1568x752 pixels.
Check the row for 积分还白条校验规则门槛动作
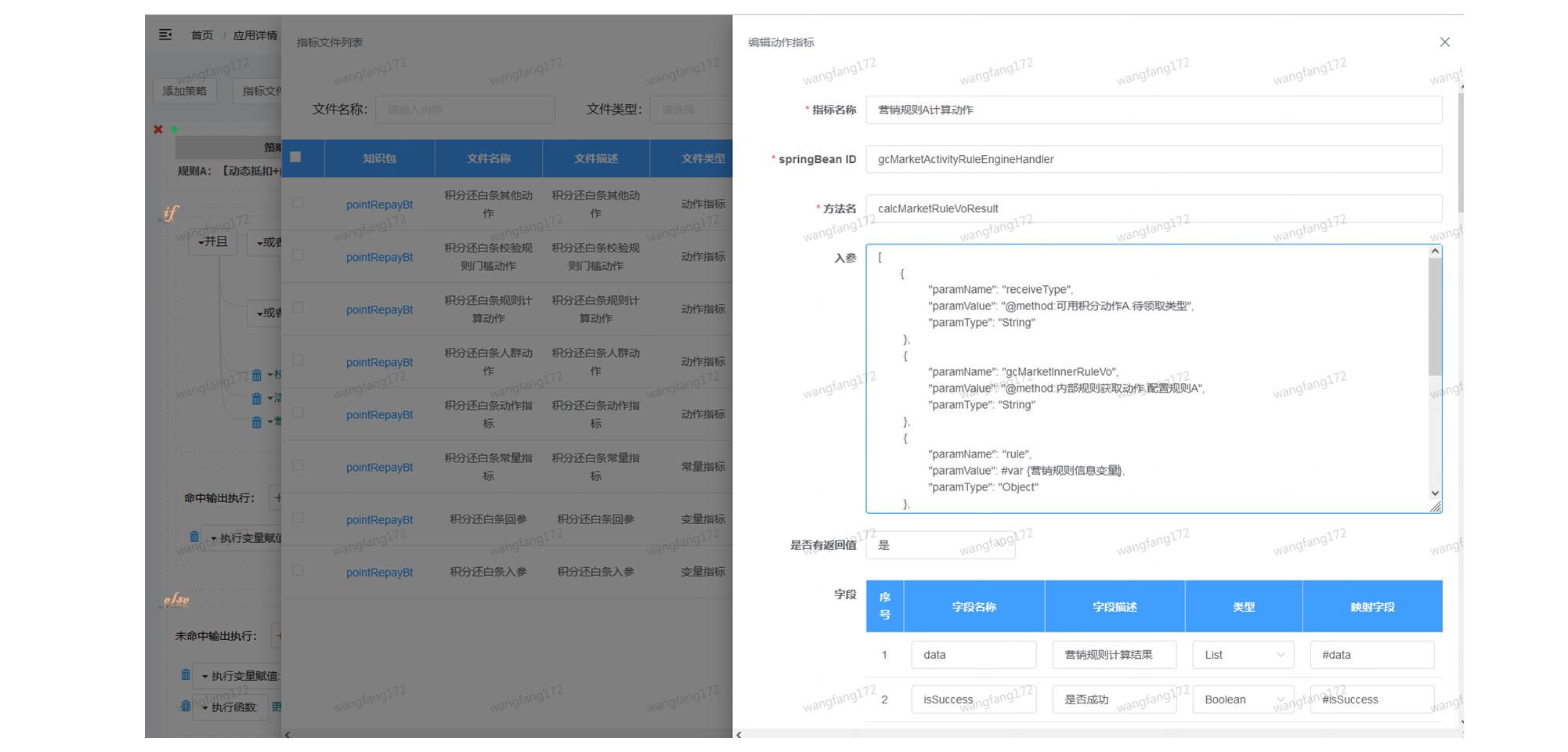pyautogui.click(x=298, y=255)
